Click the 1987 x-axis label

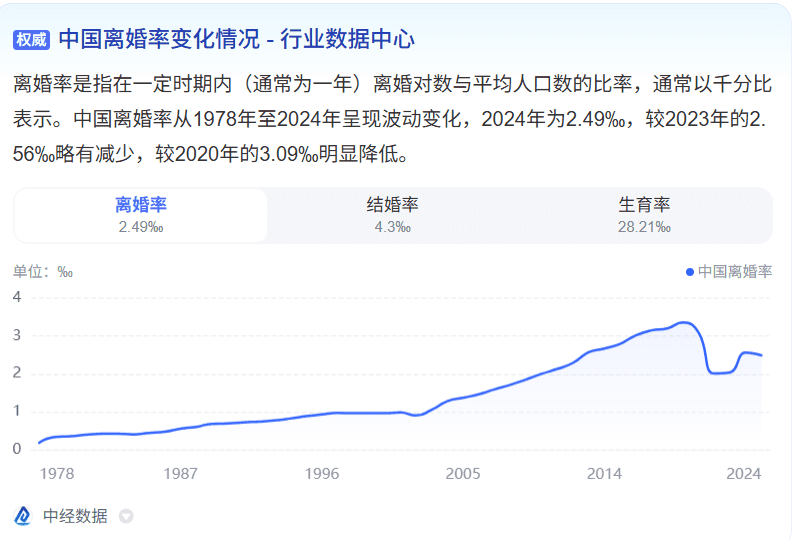click(x=180, y=473)
